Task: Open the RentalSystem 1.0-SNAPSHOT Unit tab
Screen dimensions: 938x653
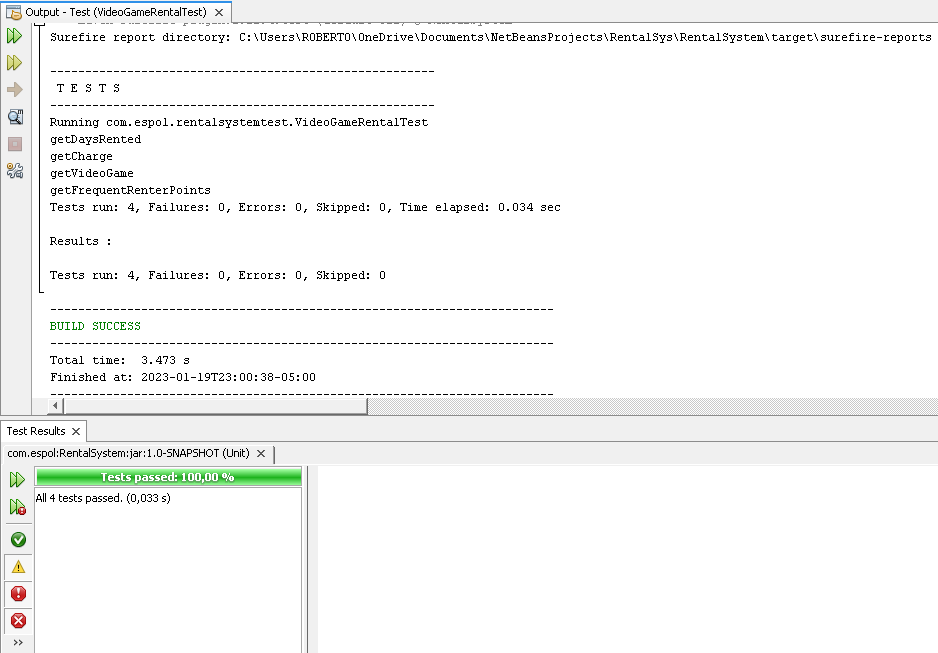Action: (x=128, y=453)
